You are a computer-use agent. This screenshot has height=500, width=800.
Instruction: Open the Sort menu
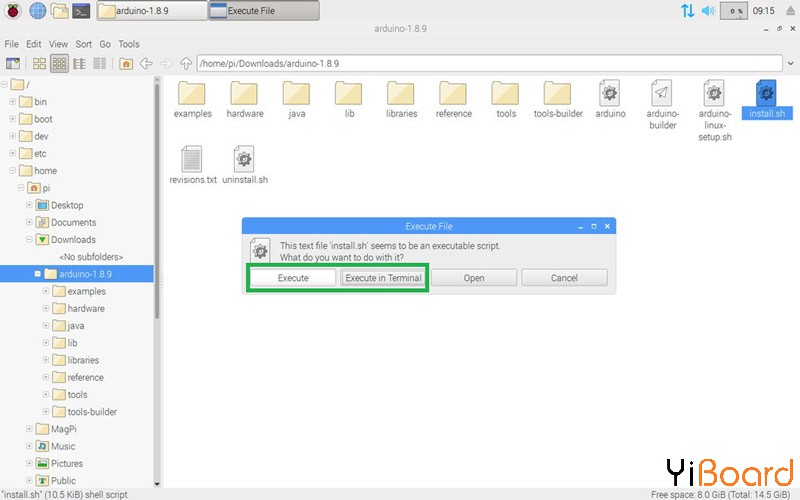84,44
